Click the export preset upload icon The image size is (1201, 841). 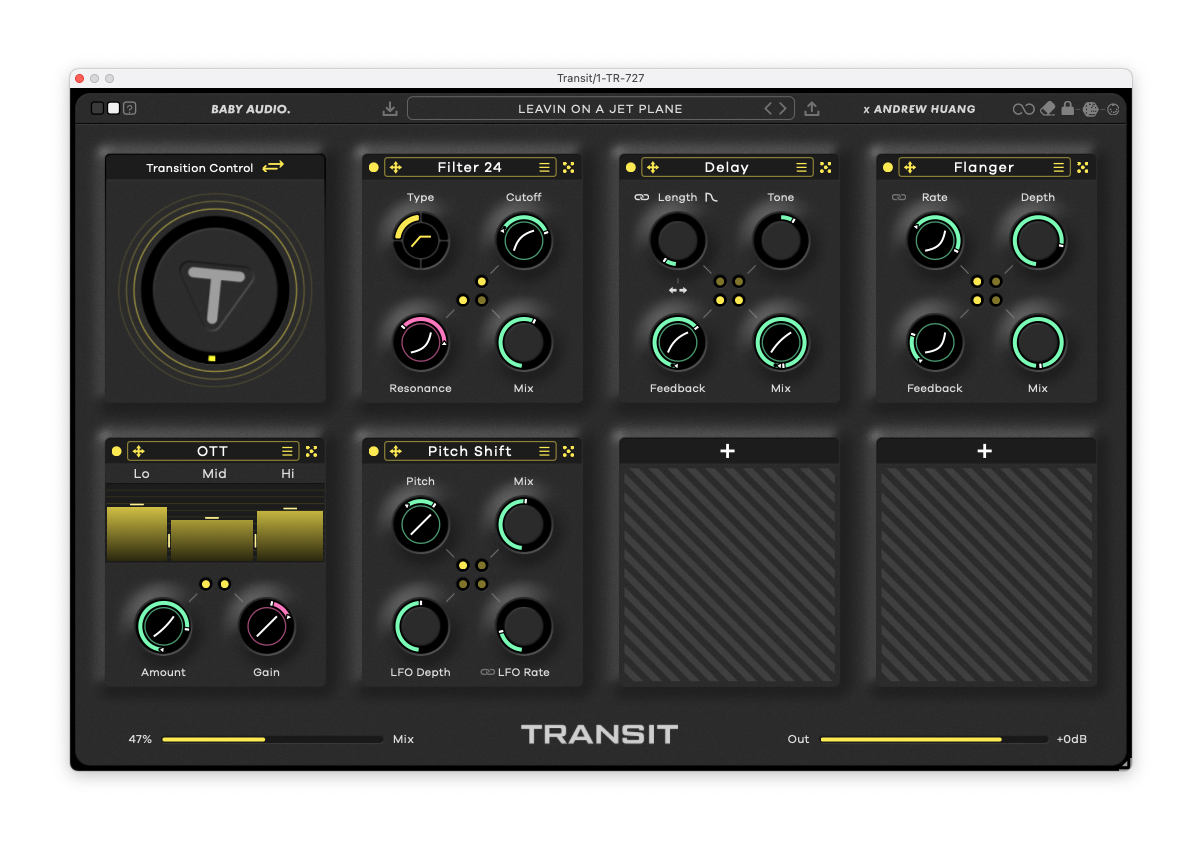pyautogui.click(x=812, y=109)
